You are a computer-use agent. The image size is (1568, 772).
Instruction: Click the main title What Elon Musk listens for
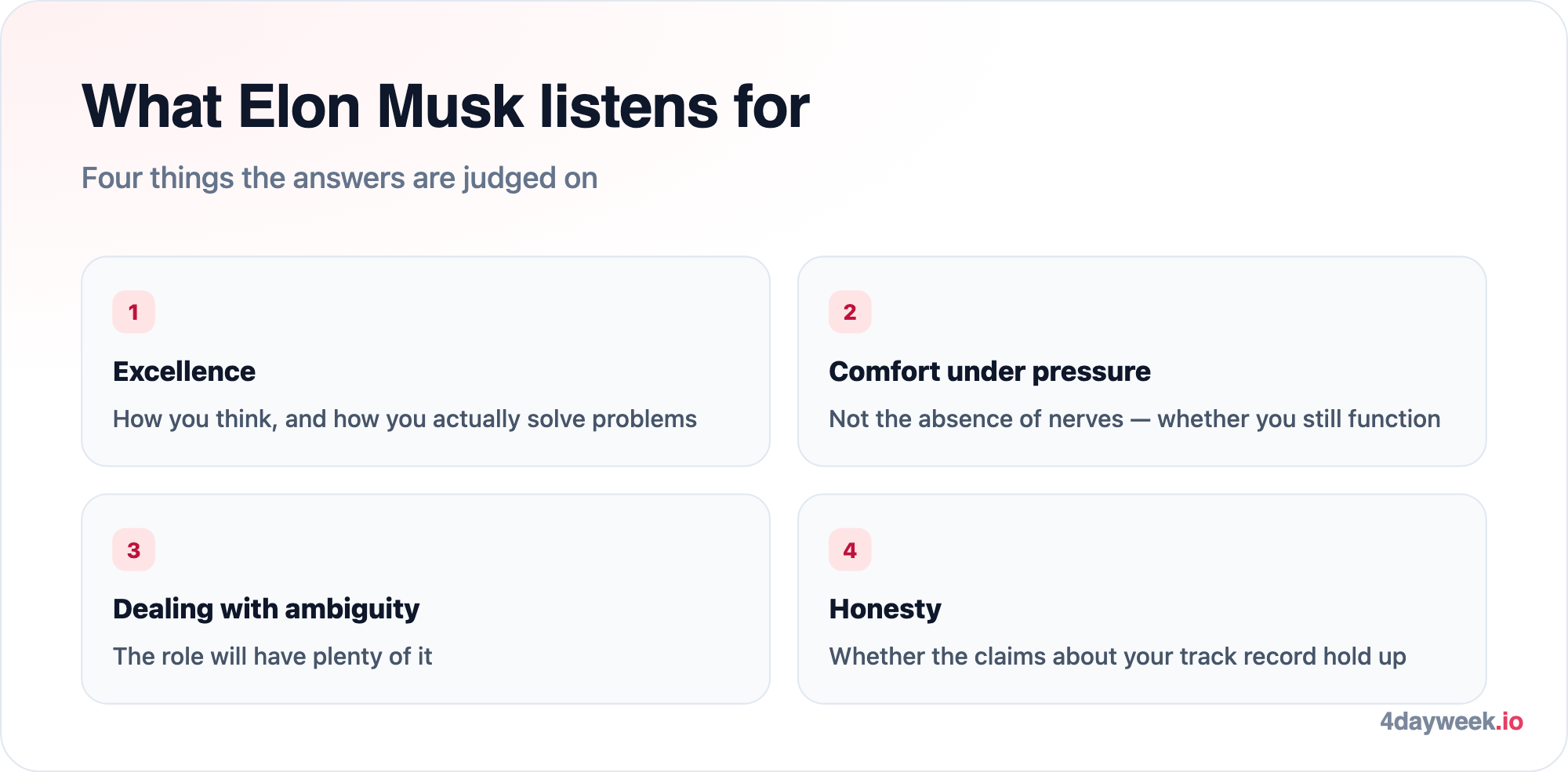point(445,107)
